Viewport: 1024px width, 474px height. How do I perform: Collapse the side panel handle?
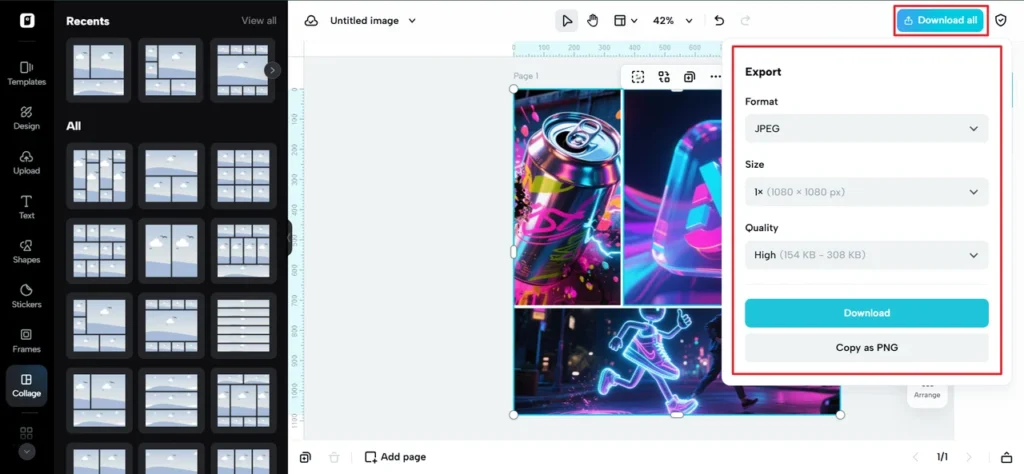(289, 238)
